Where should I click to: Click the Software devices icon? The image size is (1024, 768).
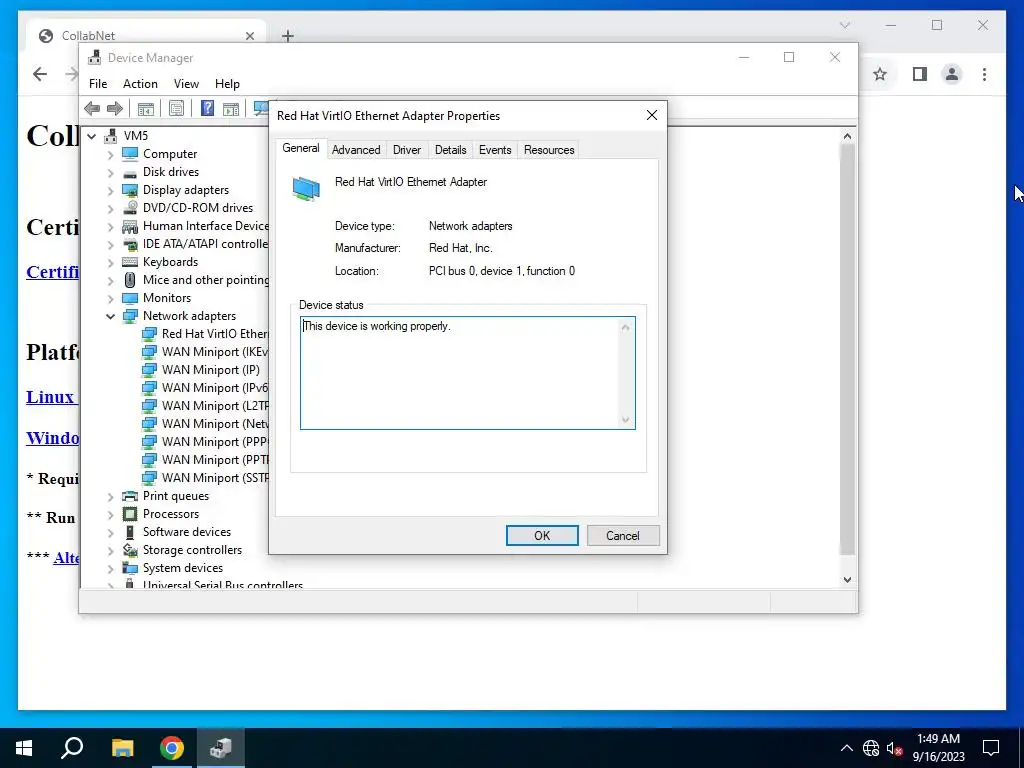131,532
